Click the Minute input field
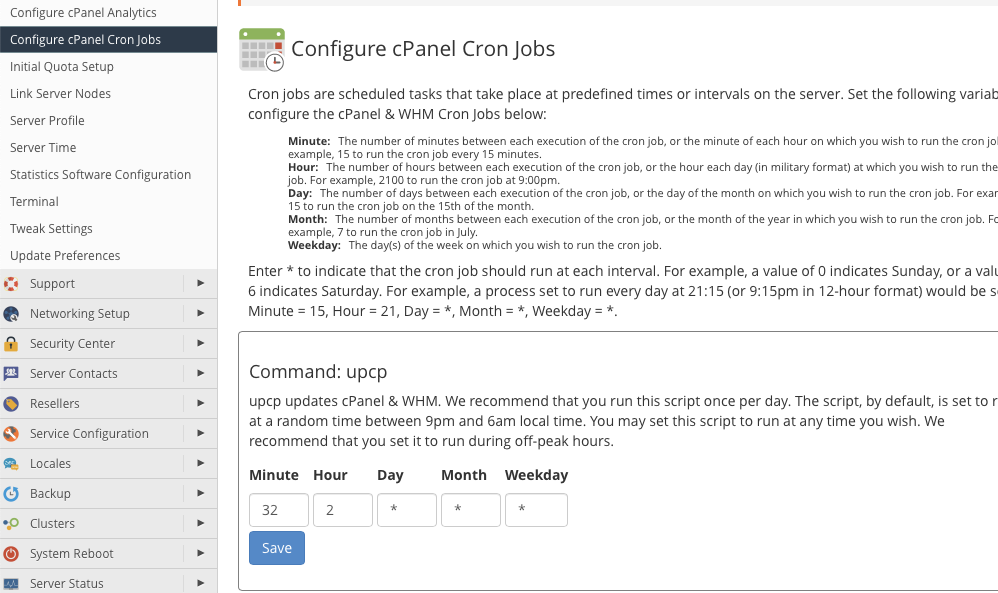The width and height of the screenshot is (998, 593). [x=279, y=510]
